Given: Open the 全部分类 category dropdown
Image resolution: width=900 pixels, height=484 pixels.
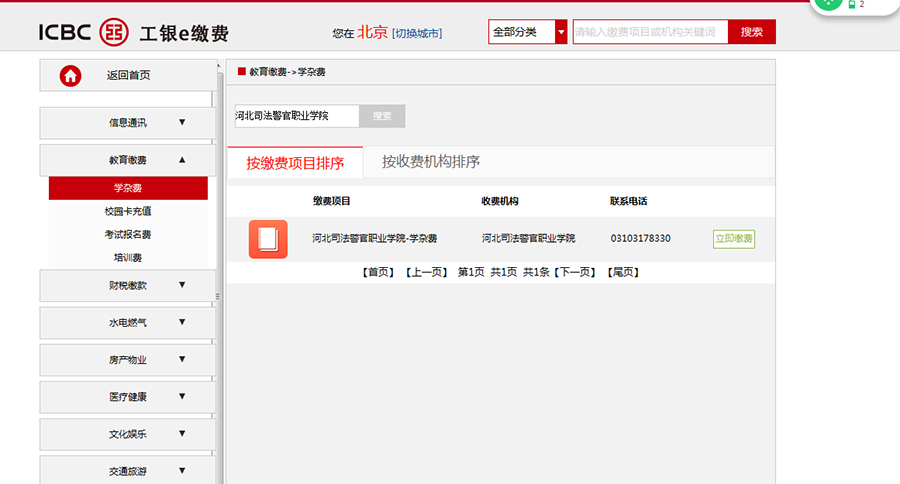Looking at the screenshot, I should [527, 32].
